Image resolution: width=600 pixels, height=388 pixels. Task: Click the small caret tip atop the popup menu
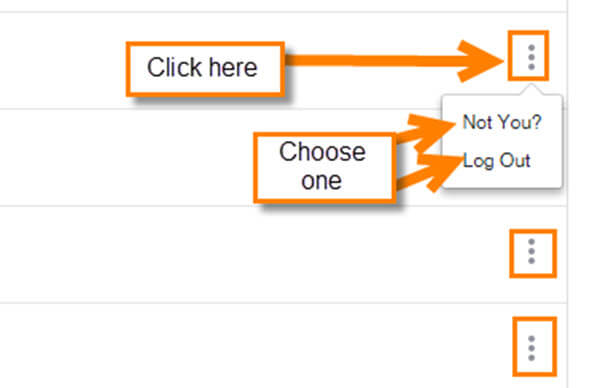tap(531, 90)
